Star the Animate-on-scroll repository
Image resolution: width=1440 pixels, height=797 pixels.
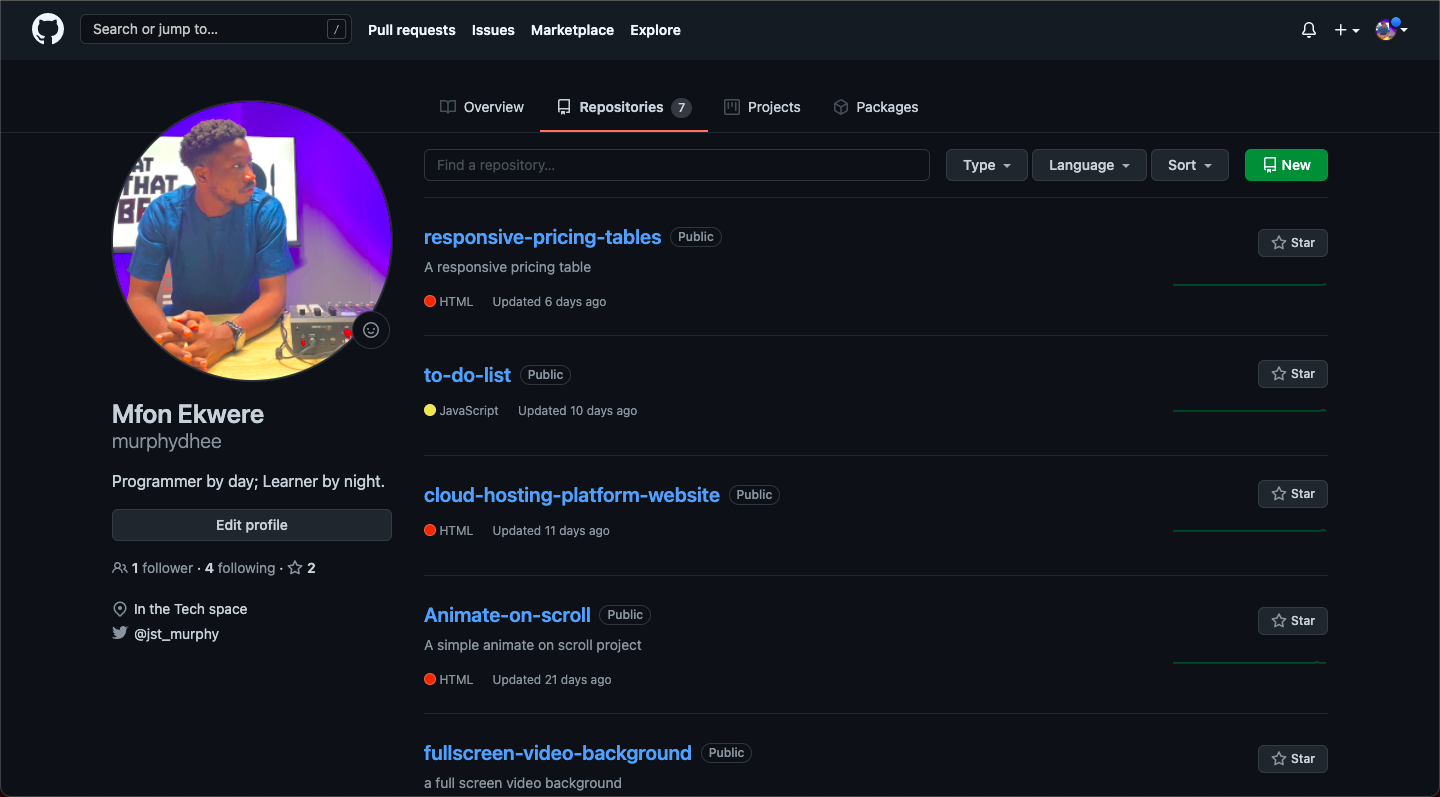click(x=1292, y=621)
